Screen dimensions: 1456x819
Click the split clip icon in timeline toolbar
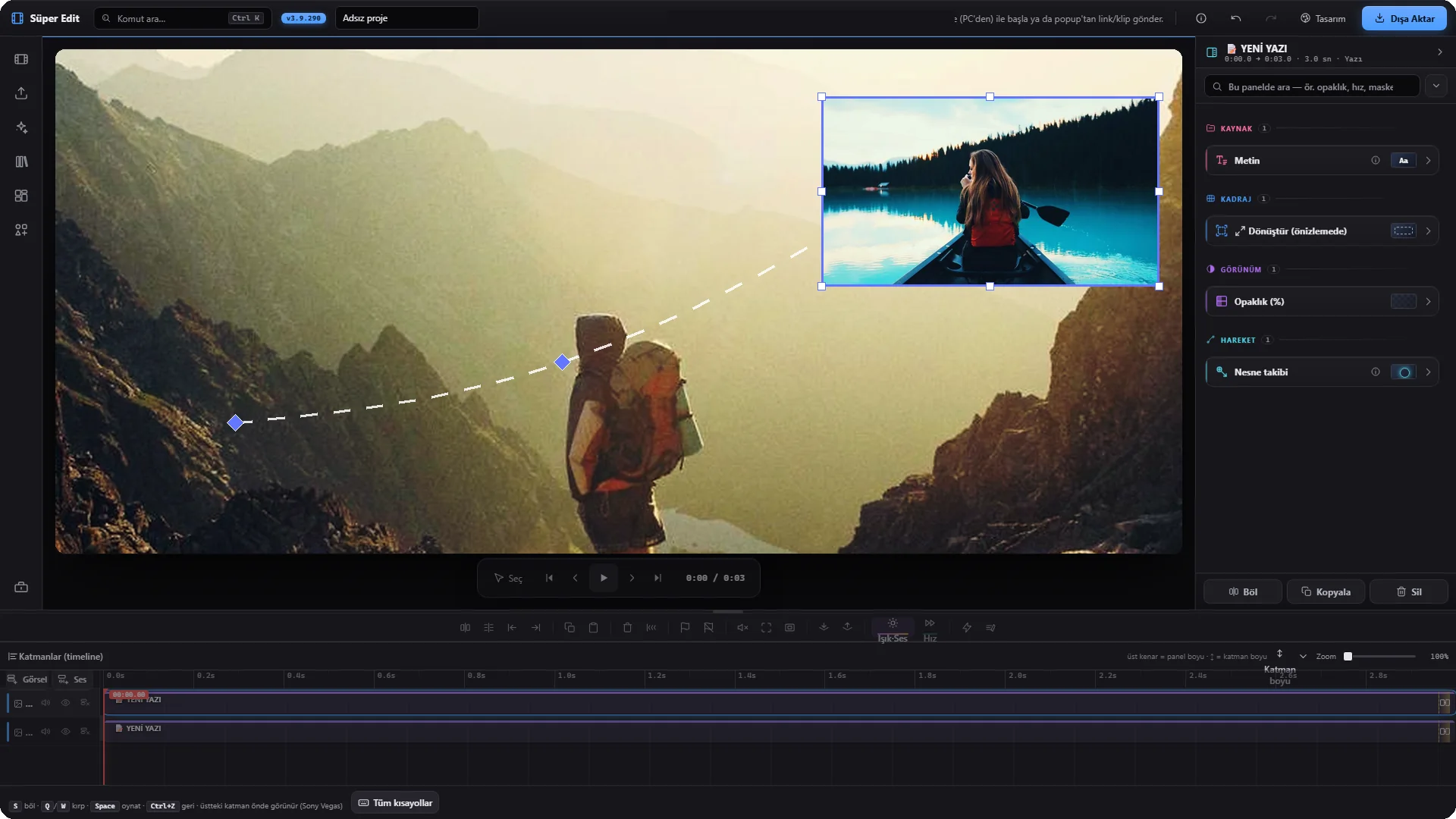click(465, 628)
